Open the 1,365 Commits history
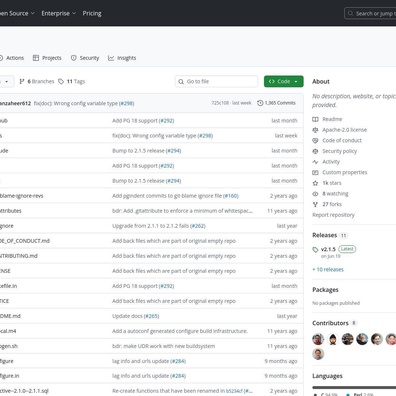The image size is (396, 396). click(x=276, y=103)
